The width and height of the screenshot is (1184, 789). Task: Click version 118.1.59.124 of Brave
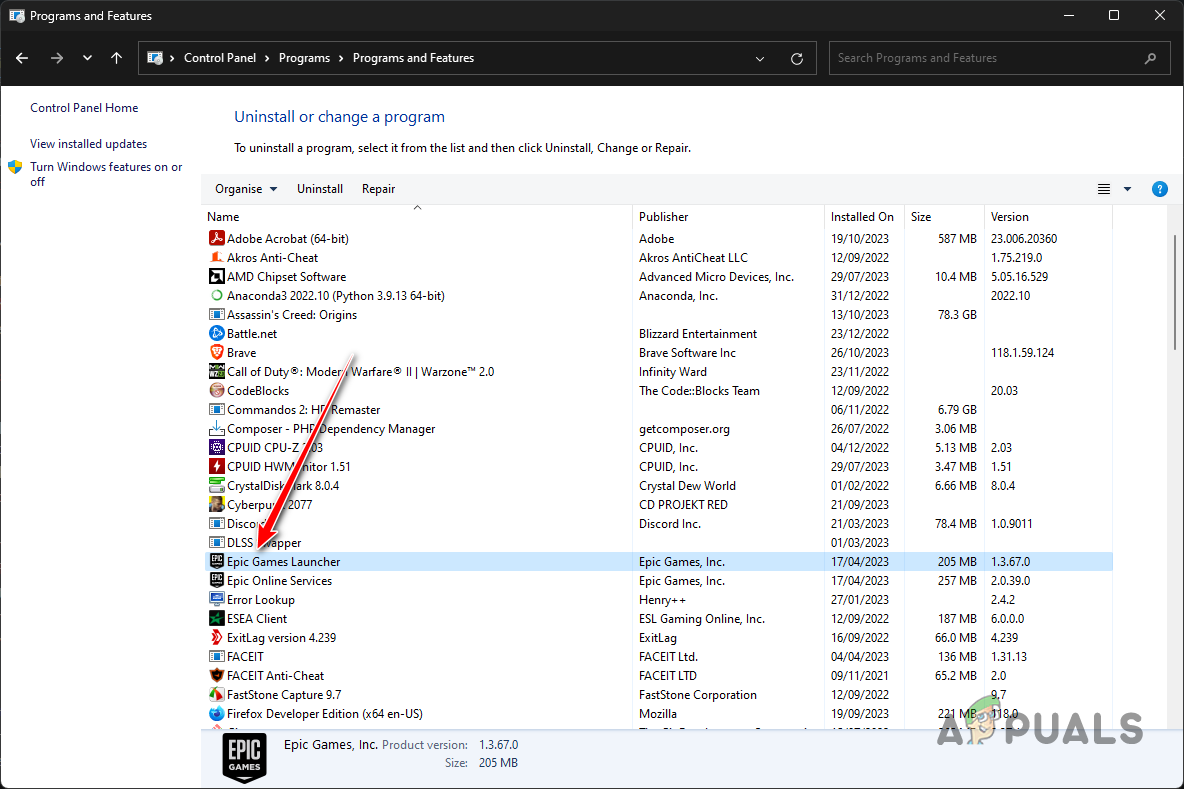click(x=1022, y=353)
